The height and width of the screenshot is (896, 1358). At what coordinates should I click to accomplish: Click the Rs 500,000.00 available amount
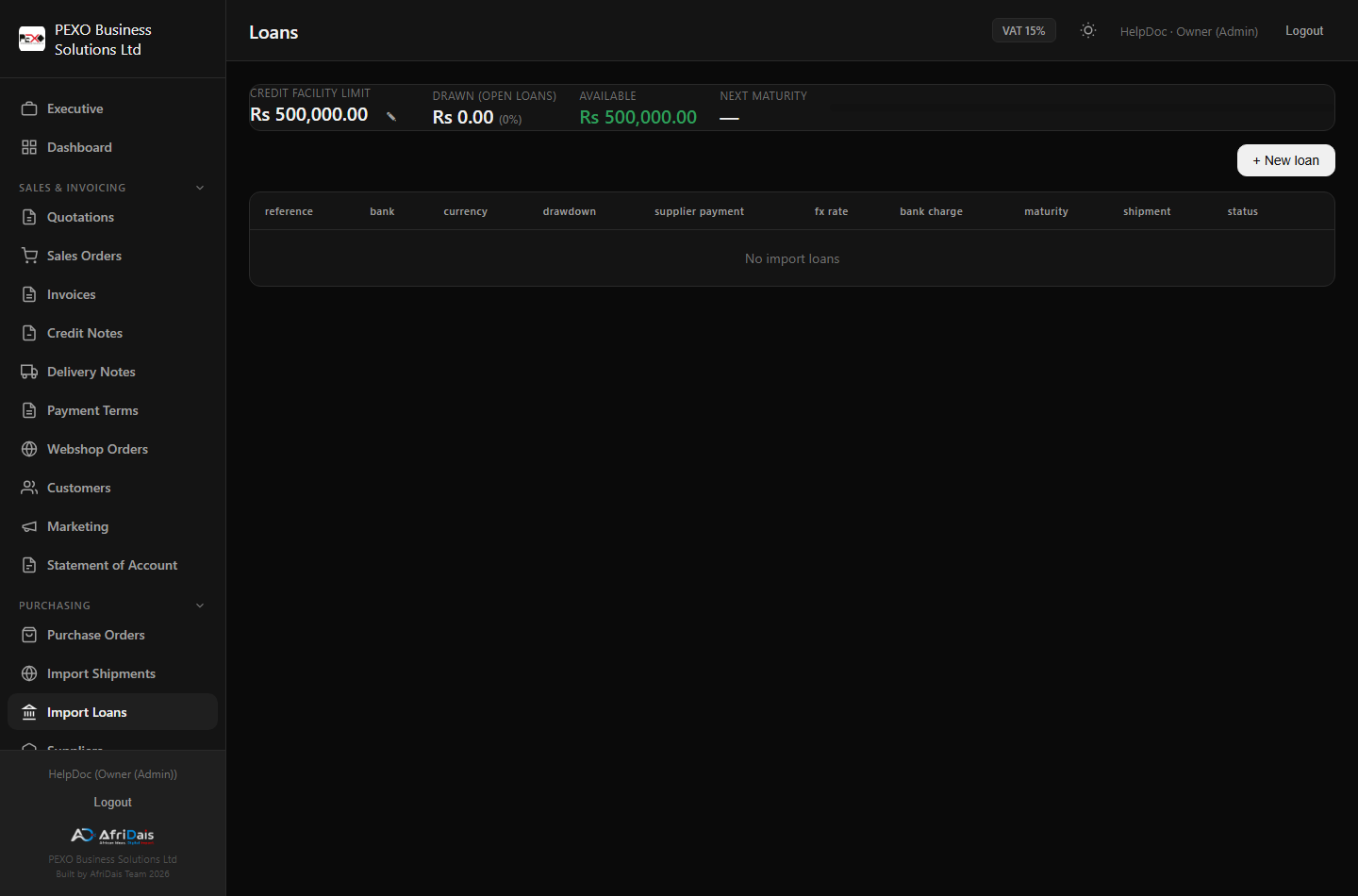tap(638, 117)
